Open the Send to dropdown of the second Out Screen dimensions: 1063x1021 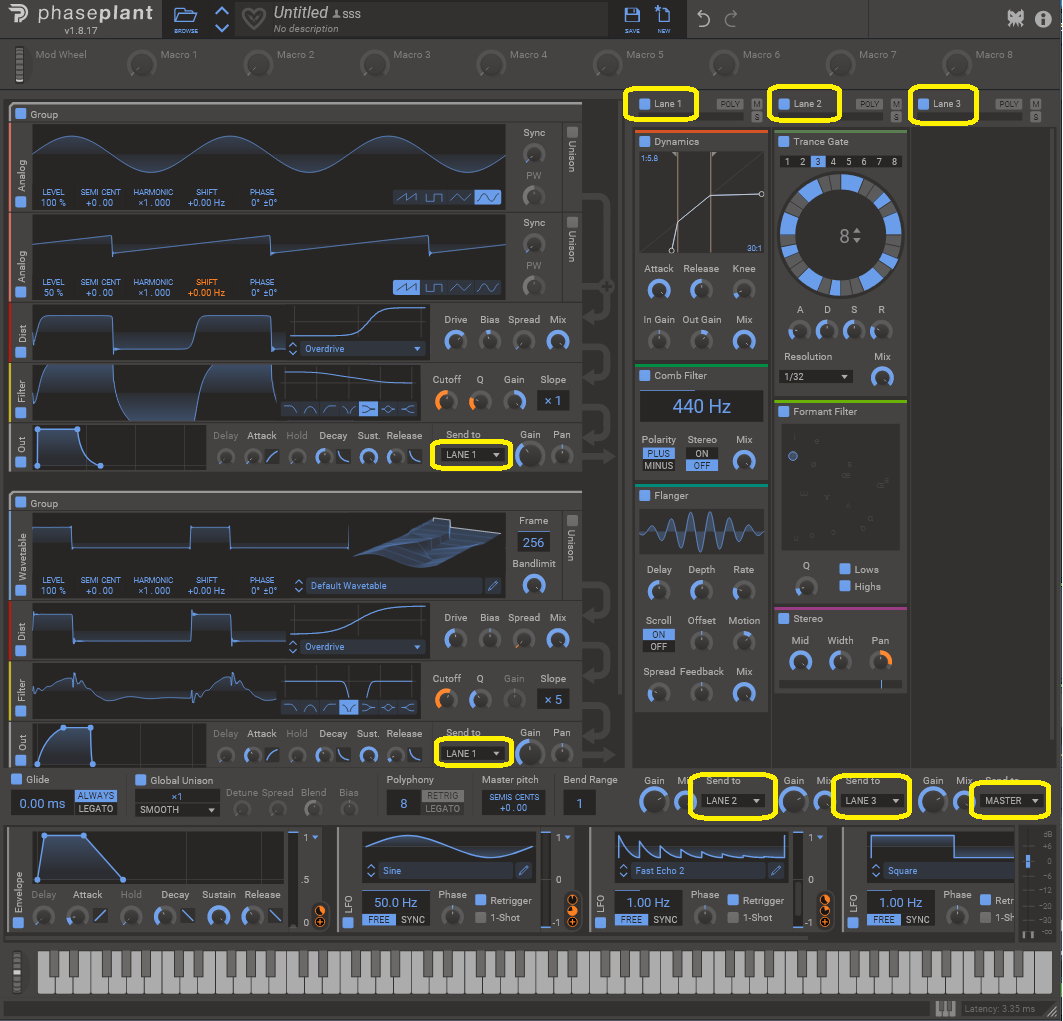coord(472,753)
